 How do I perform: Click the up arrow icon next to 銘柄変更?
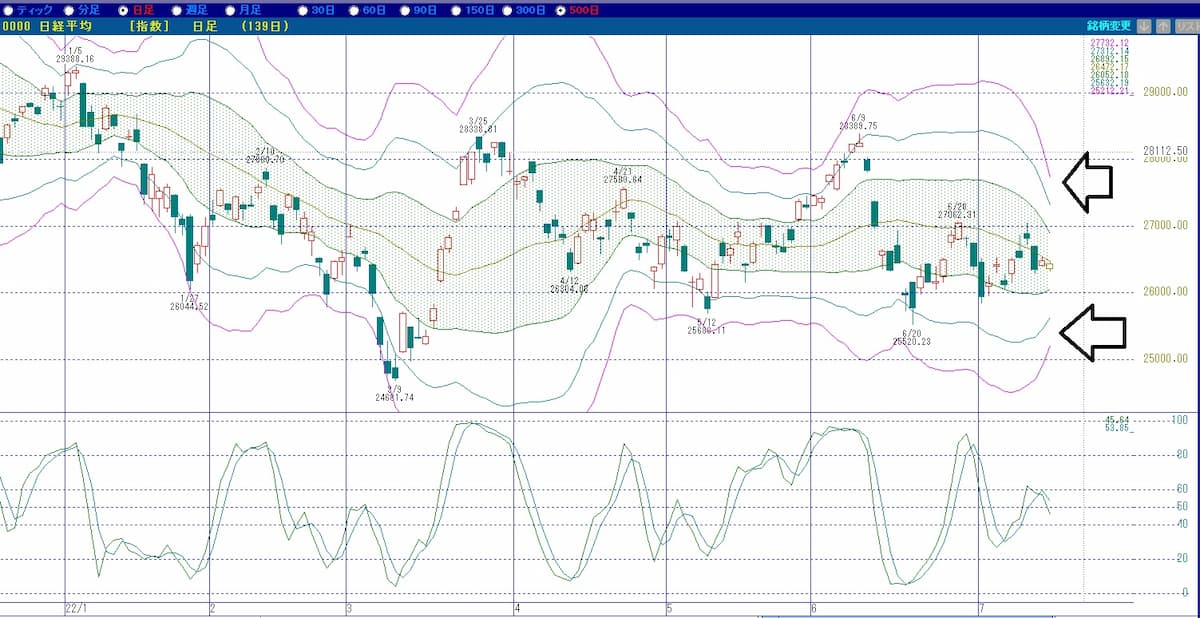[1164, 27]
